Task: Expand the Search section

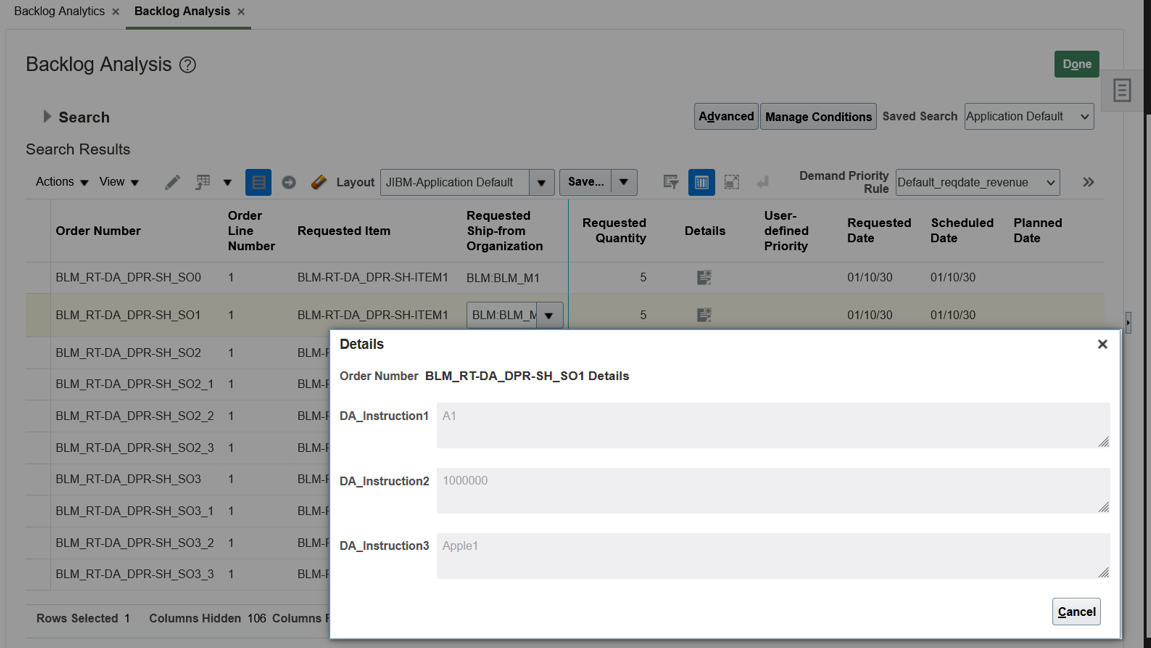Action: (x=47, y=117)
